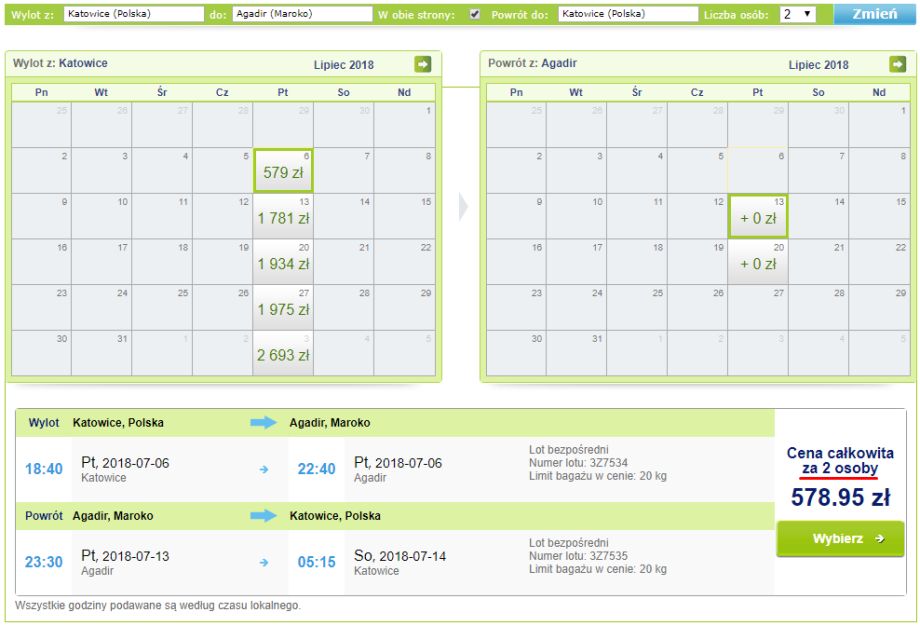This screenshot has height=626, width=920.
Task: Choose August 3 departure for 2 693 zł
Action: [283, 353]
